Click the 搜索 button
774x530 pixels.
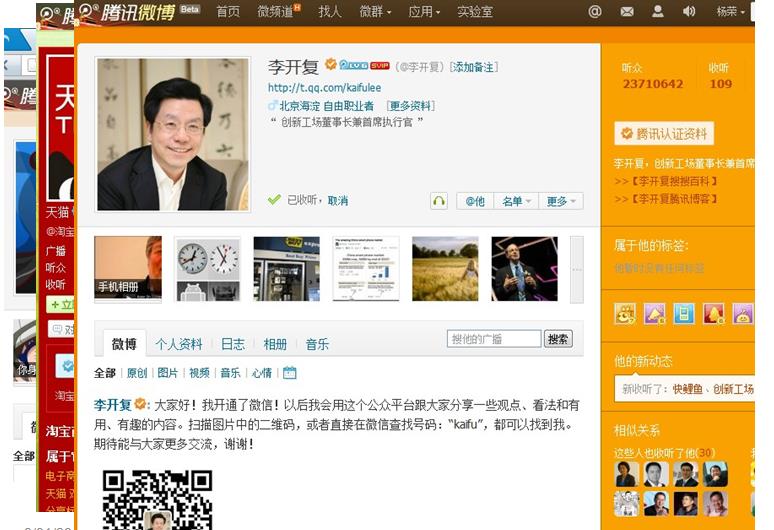[558, 339]
